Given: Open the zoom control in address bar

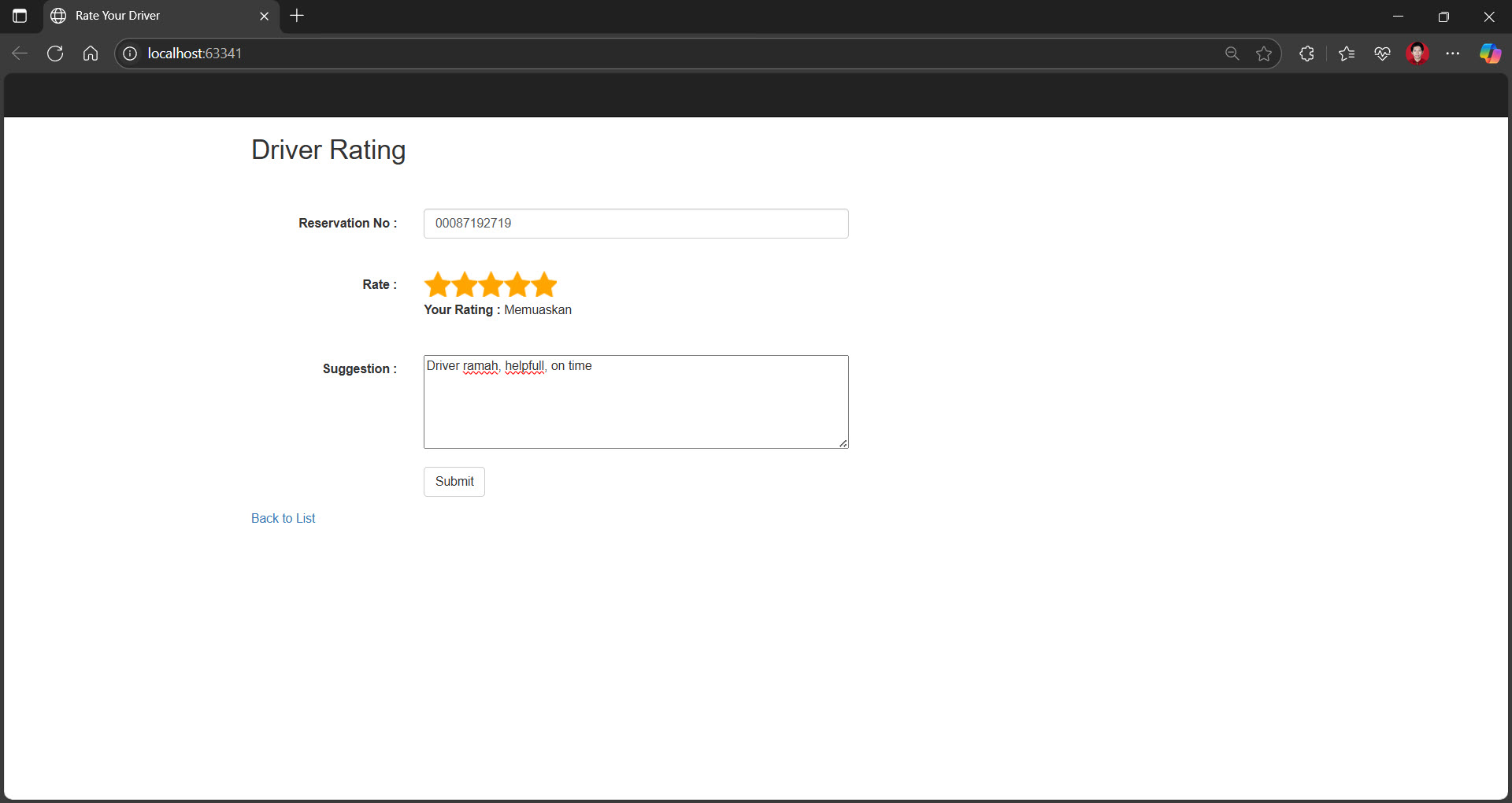Looking at the screenshot, I should click(x=1232, y=54).
